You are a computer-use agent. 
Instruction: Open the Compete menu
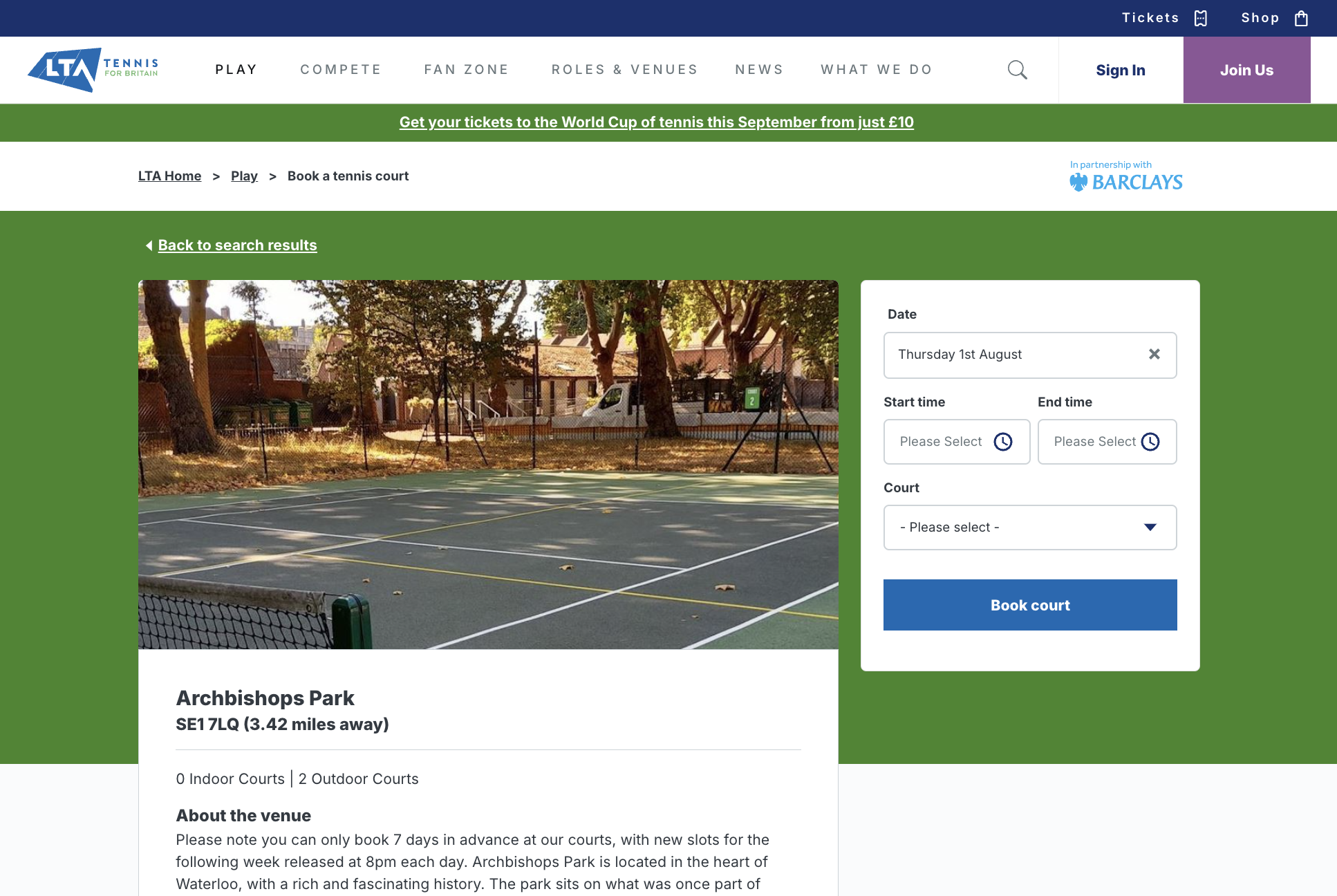pos(341,70)
